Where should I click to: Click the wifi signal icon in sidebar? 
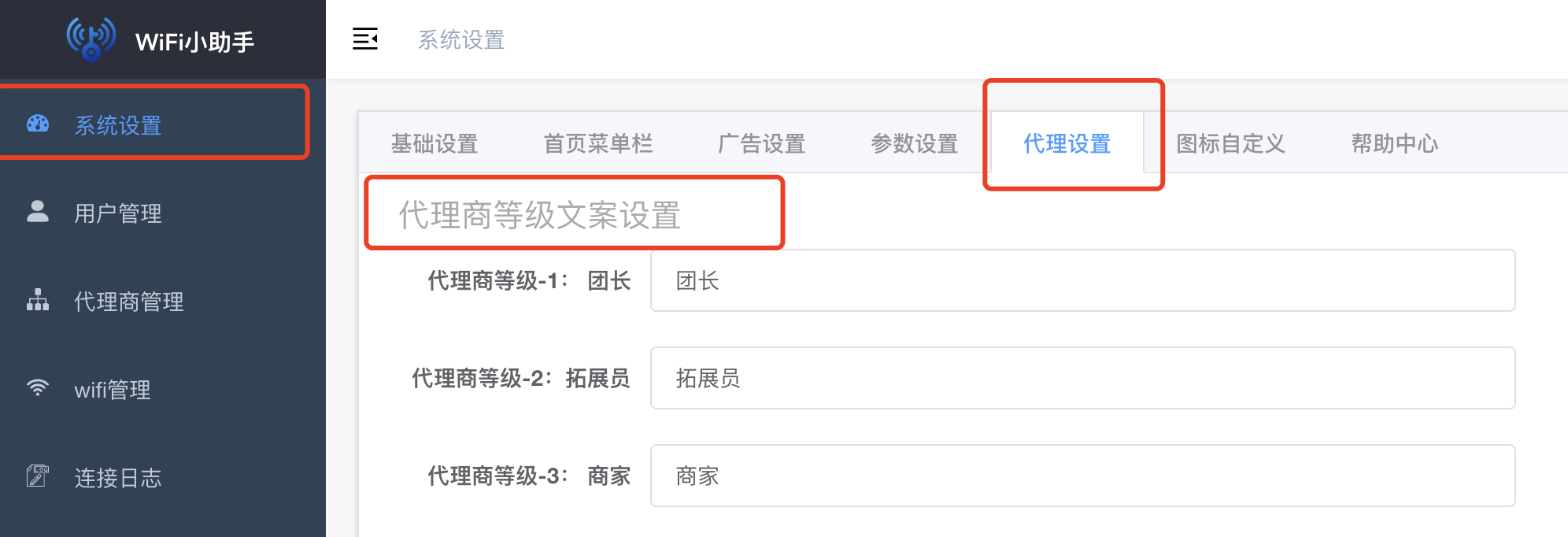point(38,387)
